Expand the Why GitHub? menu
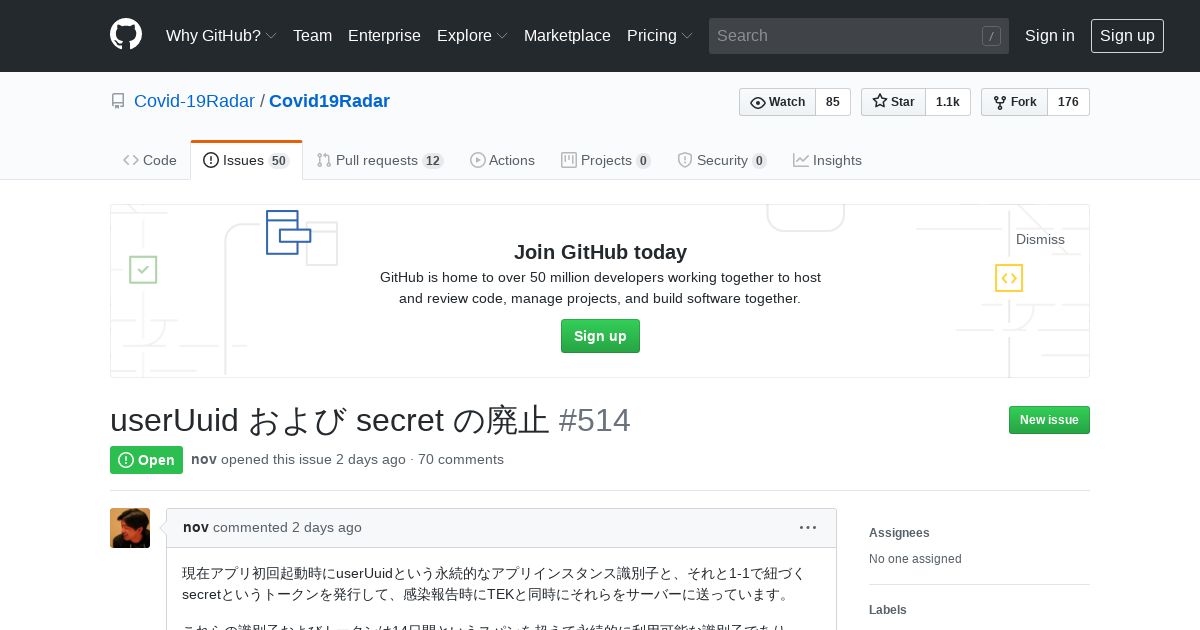 pyautogui.click(x=221, y=35)
